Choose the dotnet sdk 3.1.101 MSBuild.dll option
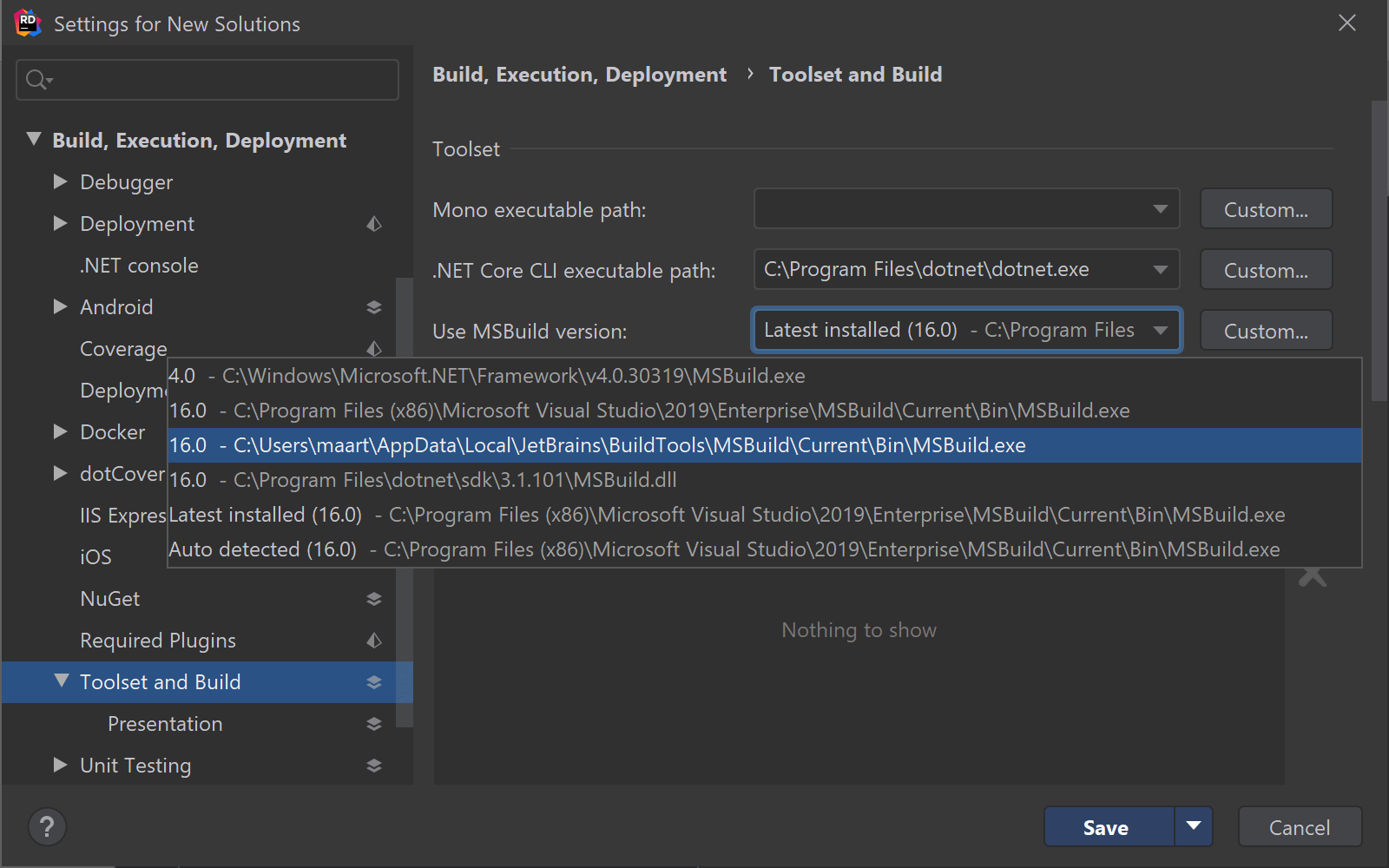Image resolution: width=1389 pixels, height=868 pixels. (x=423, y=480)
